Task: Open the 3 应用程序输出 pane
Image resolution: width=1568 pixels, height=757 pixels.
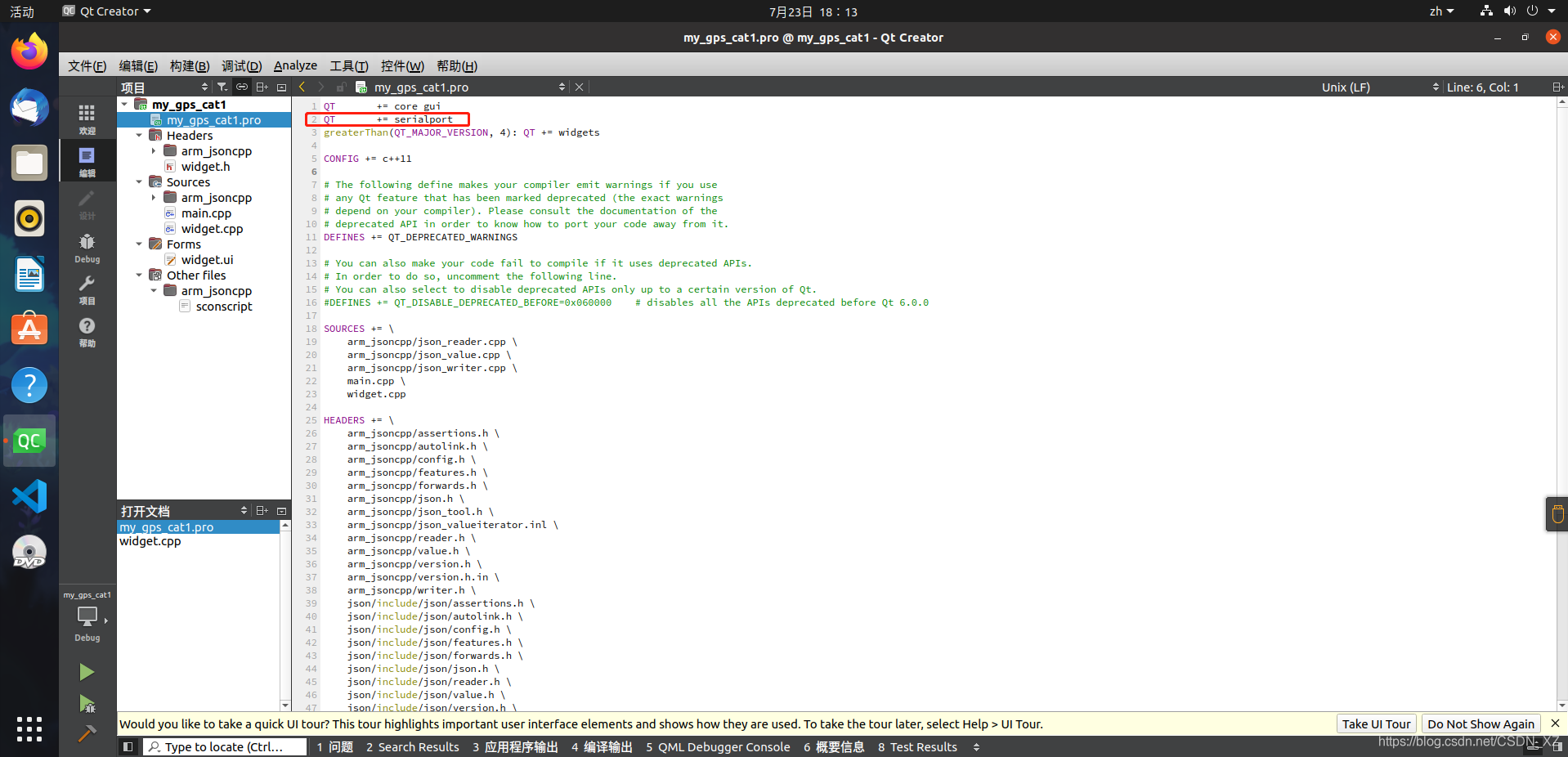Action: [515, 746]
